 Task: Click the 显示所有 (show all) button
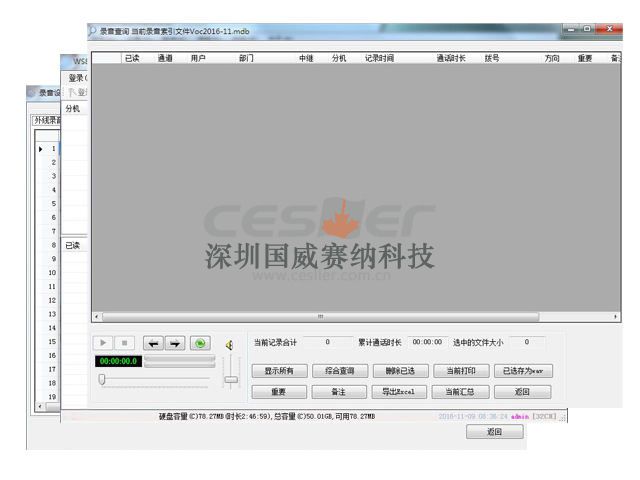tap(280, 371)
